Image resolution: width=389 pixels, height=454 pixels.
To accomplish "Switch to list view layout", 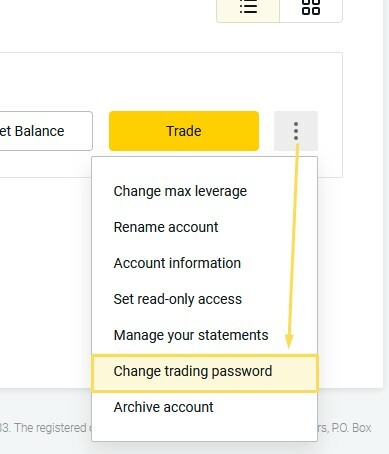I will coord(248,8).
